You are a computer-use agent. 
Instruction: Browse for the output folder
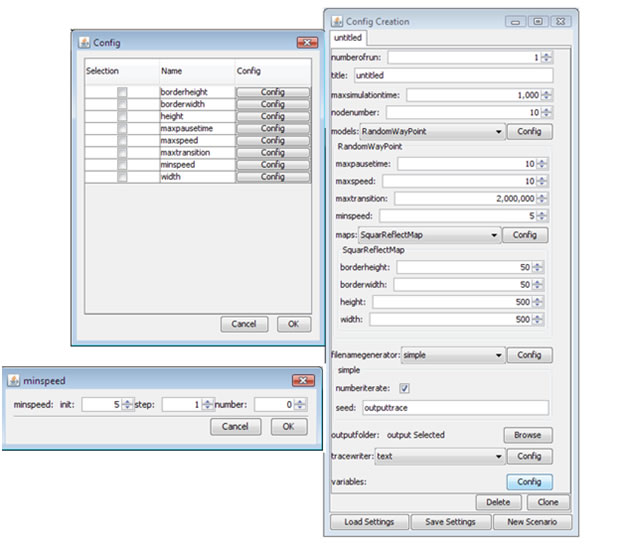click(528, 435)
